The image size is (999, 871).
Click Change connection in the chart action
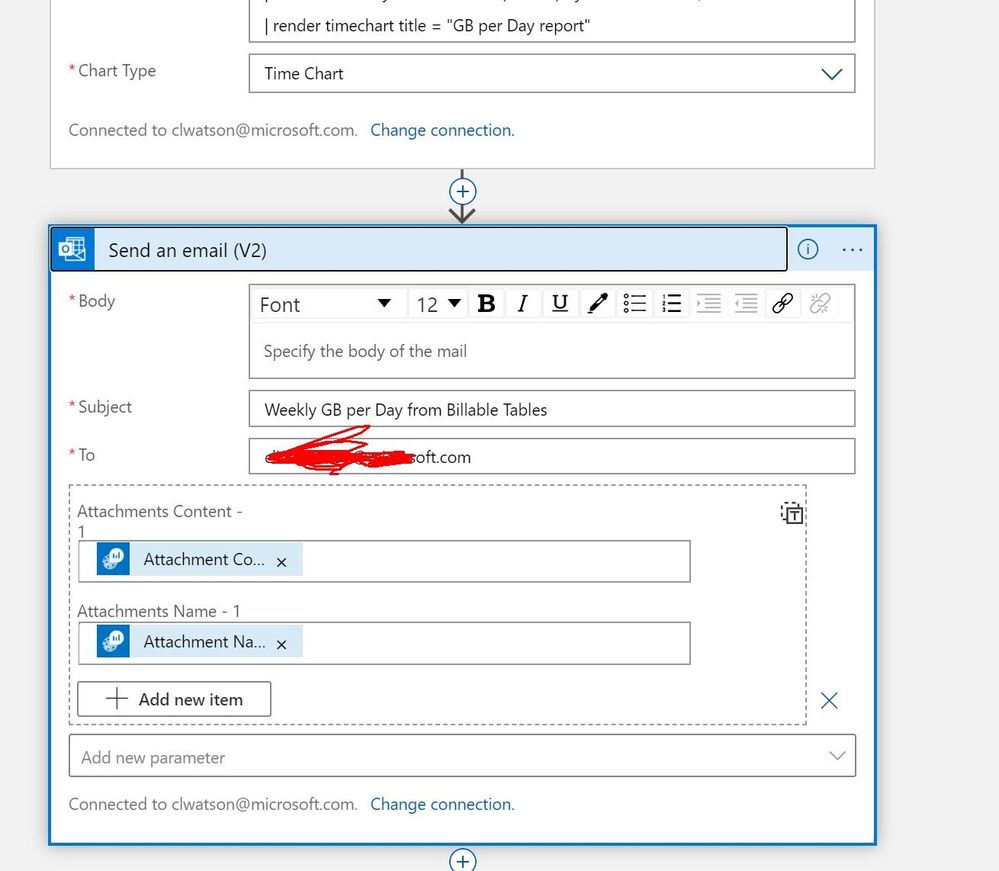point(442,130)
